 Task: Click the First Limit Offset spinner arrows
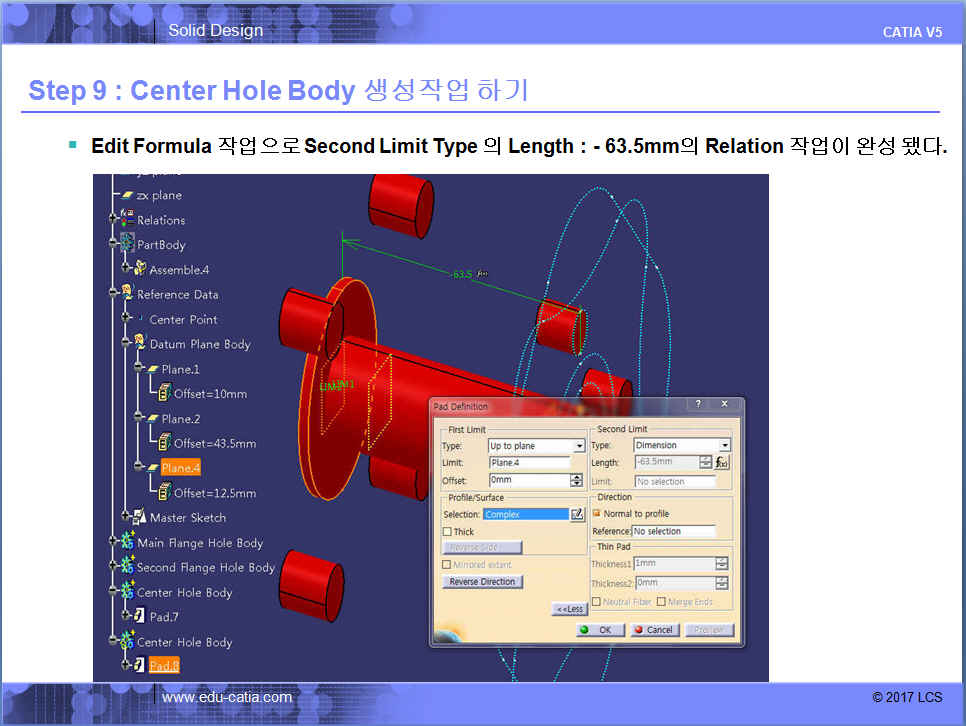(576, 480)
